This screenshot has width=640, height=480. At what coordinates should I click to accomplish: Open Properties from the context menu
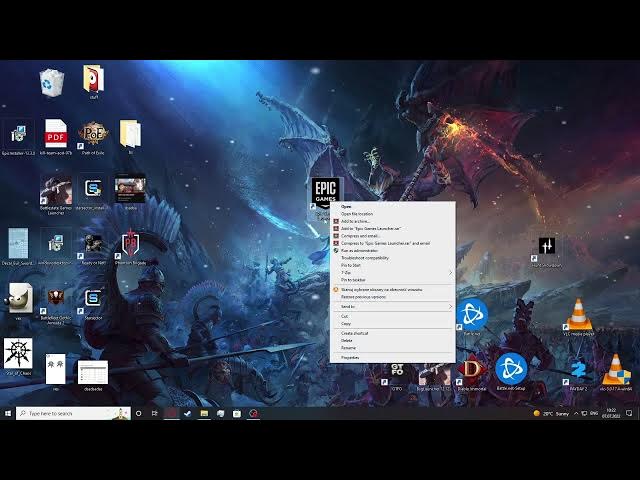coord(350,358)
